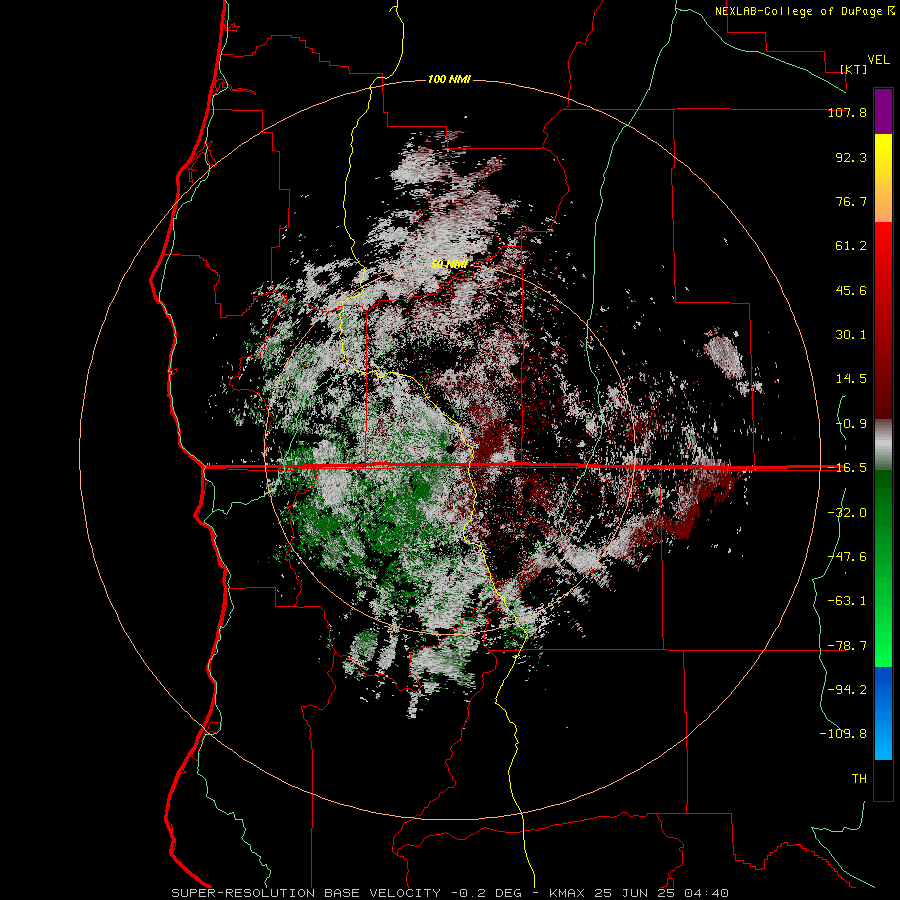Select the 92.3 legend value
The width and height of the screenshot is (900, 900).
click(x=851, y=157)
